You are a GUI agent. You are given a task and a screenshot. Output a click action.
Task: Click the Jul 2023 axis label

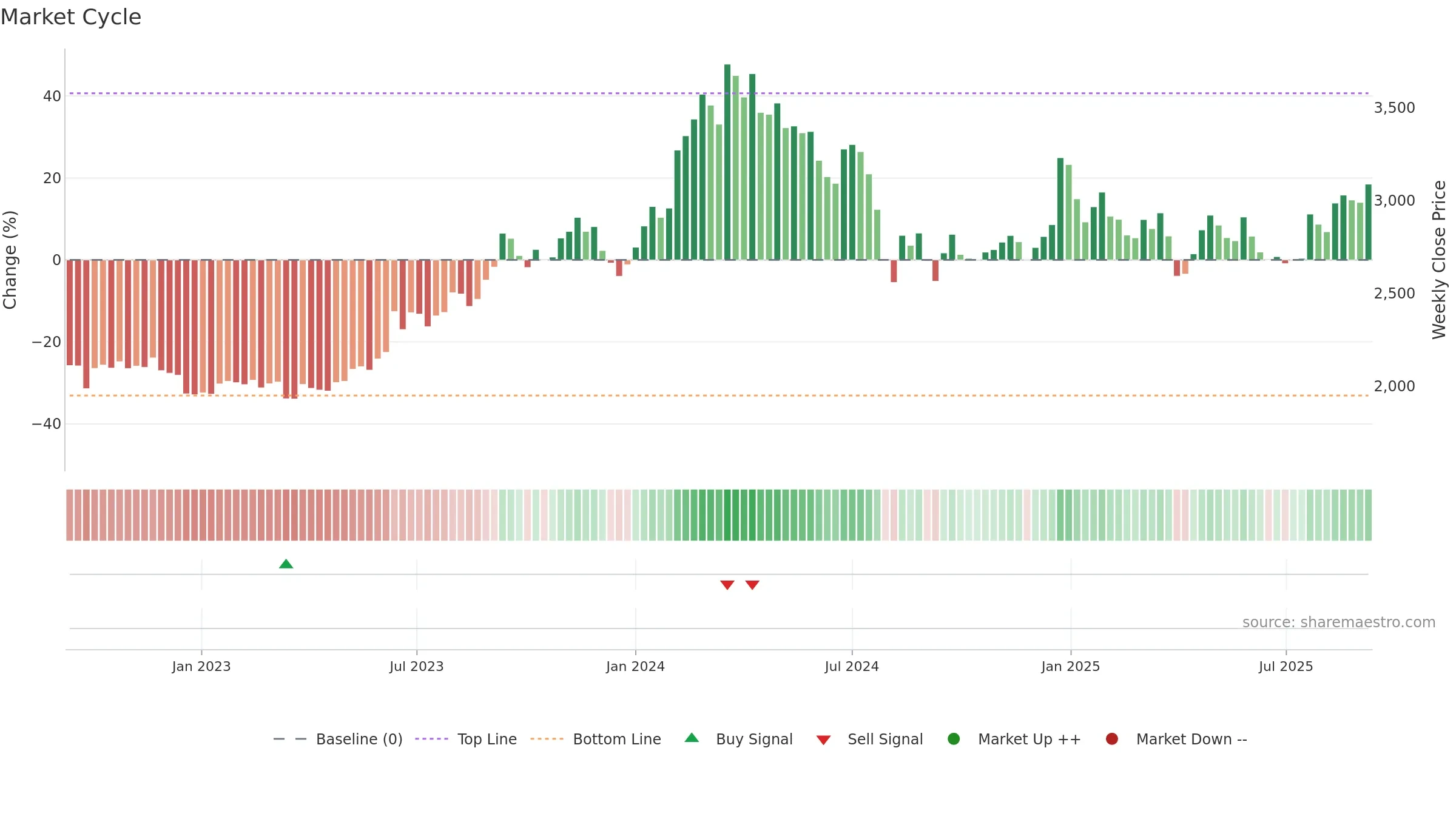(417, 666)
